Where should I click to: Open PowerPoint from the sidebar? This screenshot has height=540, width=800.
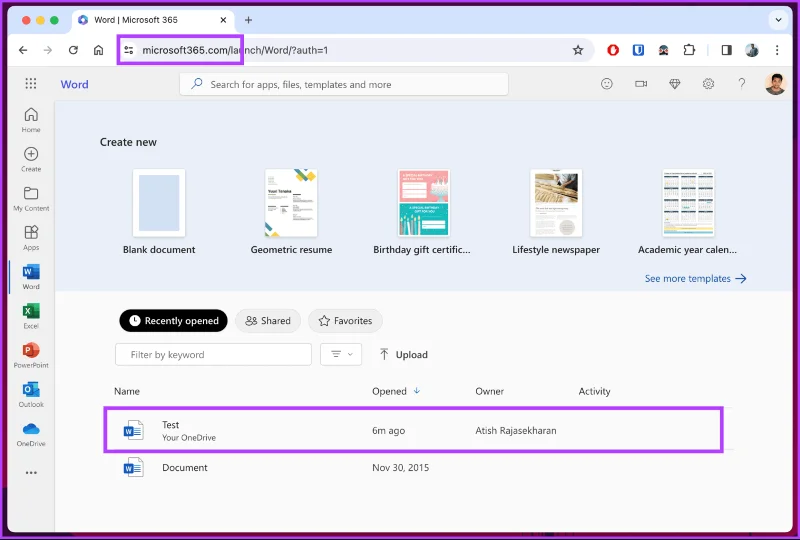pos(31,356)
